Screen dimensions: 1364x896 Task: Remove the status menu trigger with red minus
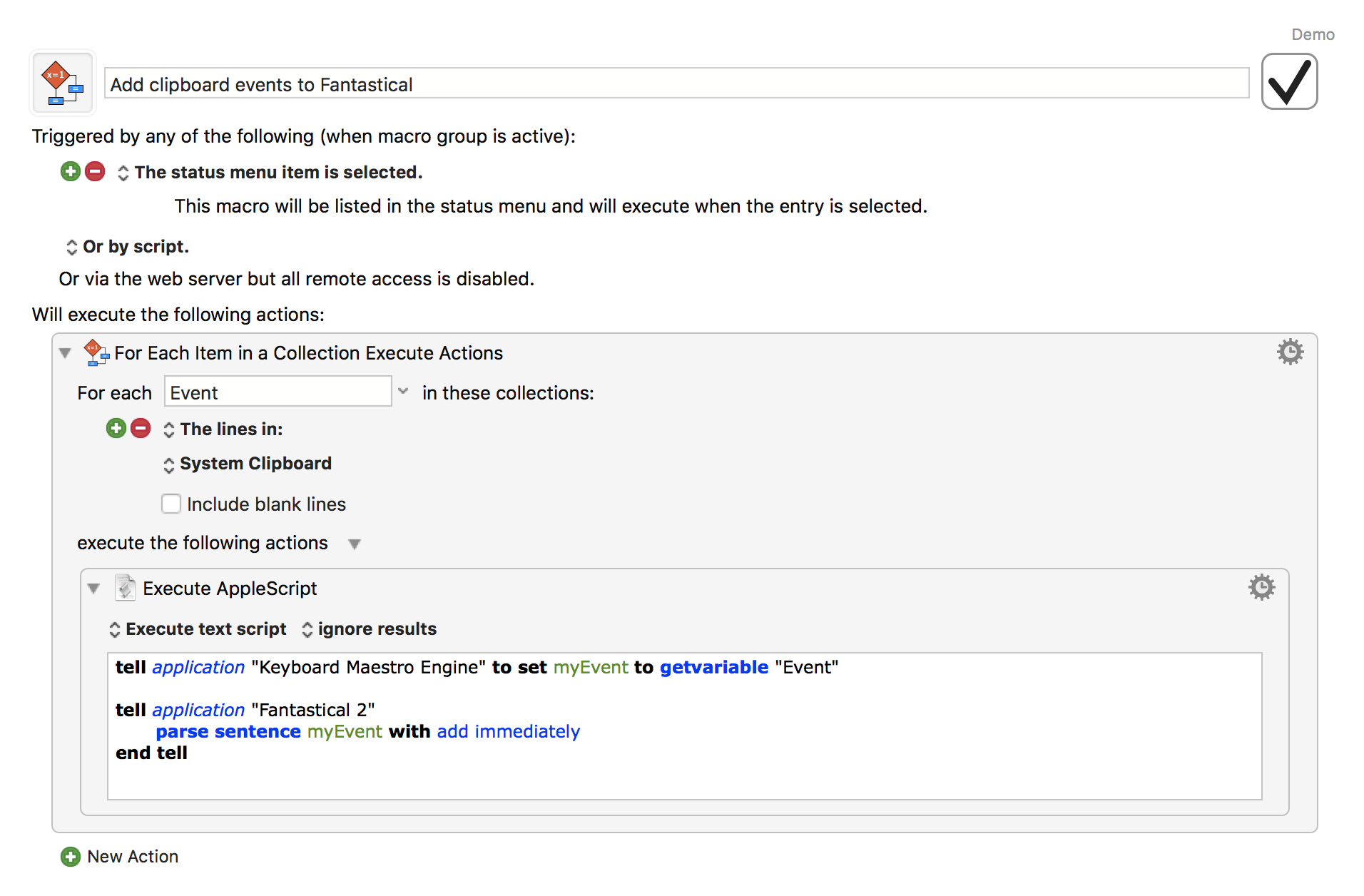[x=95, y=171]
